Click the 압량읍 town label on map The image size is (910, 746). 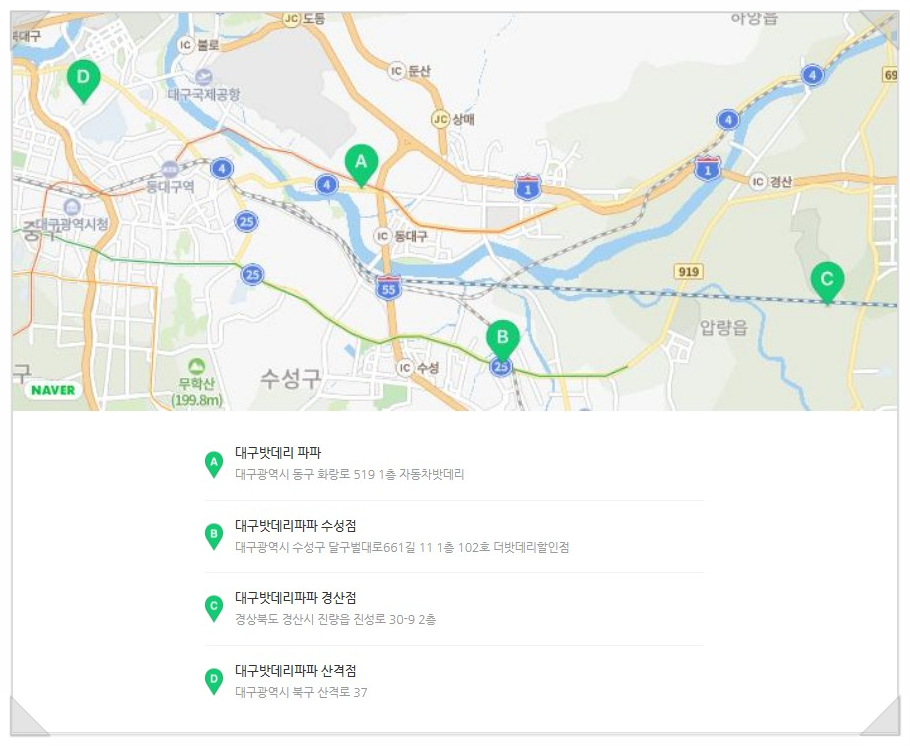723,328
